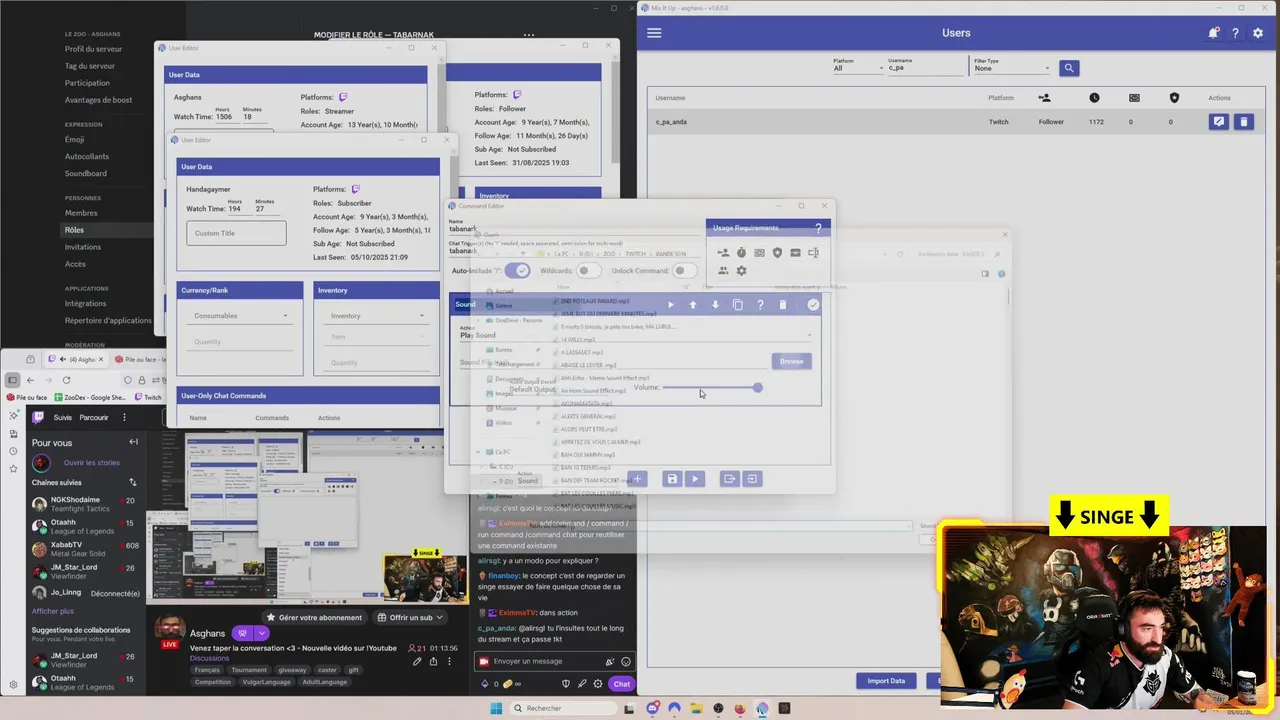The height and width of the screenshot is (720, 1280).
Task: Open the Play Sound action type dropdown
Action: 636,335
